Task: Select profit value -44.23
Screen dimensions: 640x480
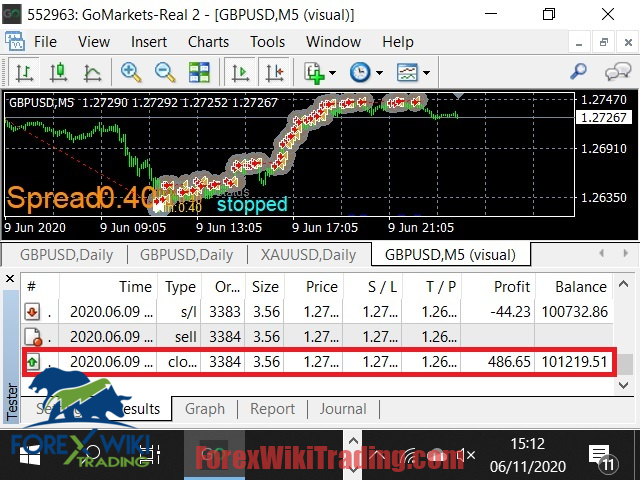Action: point(510,312)
